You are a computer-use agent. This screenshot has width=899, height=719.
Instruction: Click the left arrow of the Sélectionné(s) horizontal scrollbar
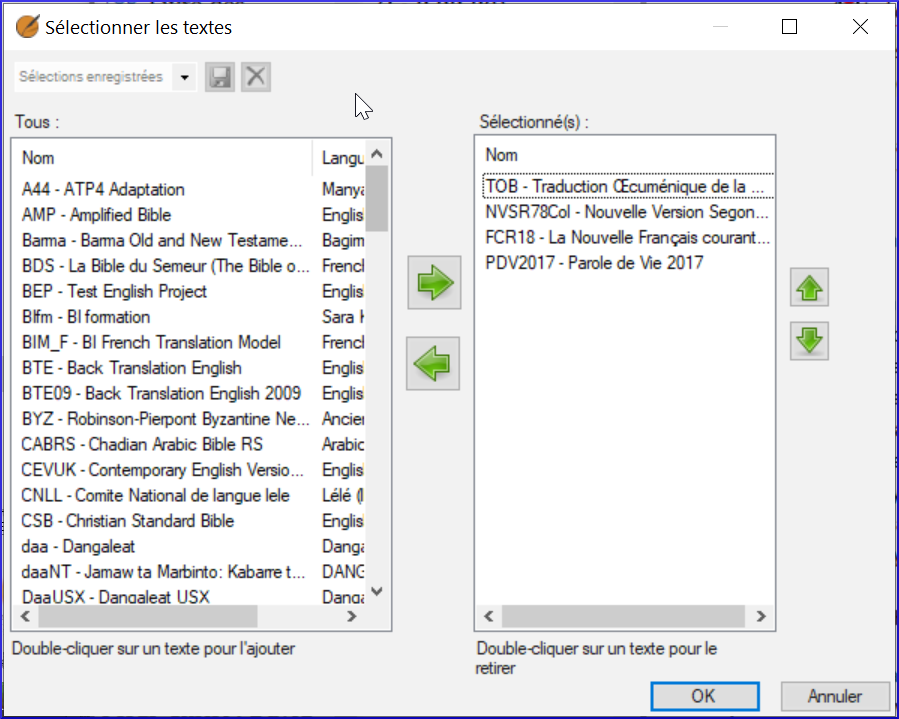pyautogui.click(x=488, y=616)
